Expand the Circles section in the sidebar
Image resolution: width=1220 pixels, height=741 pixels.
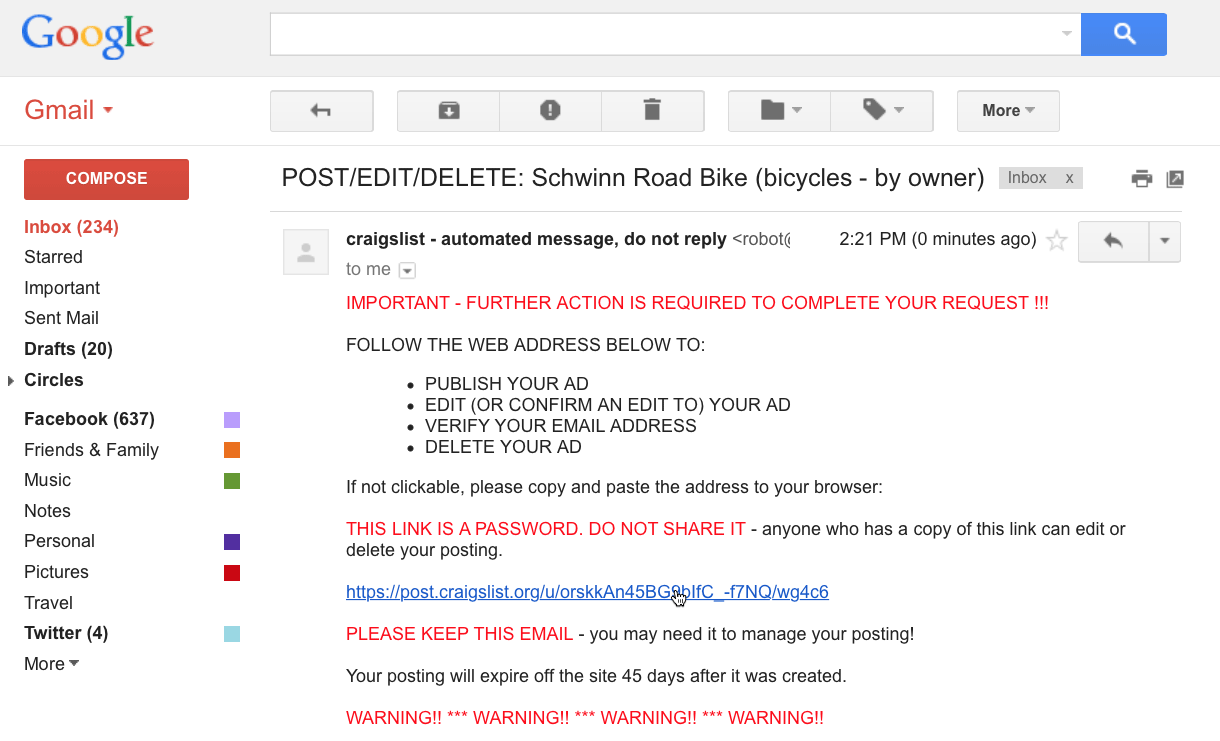tap(10, 380)
